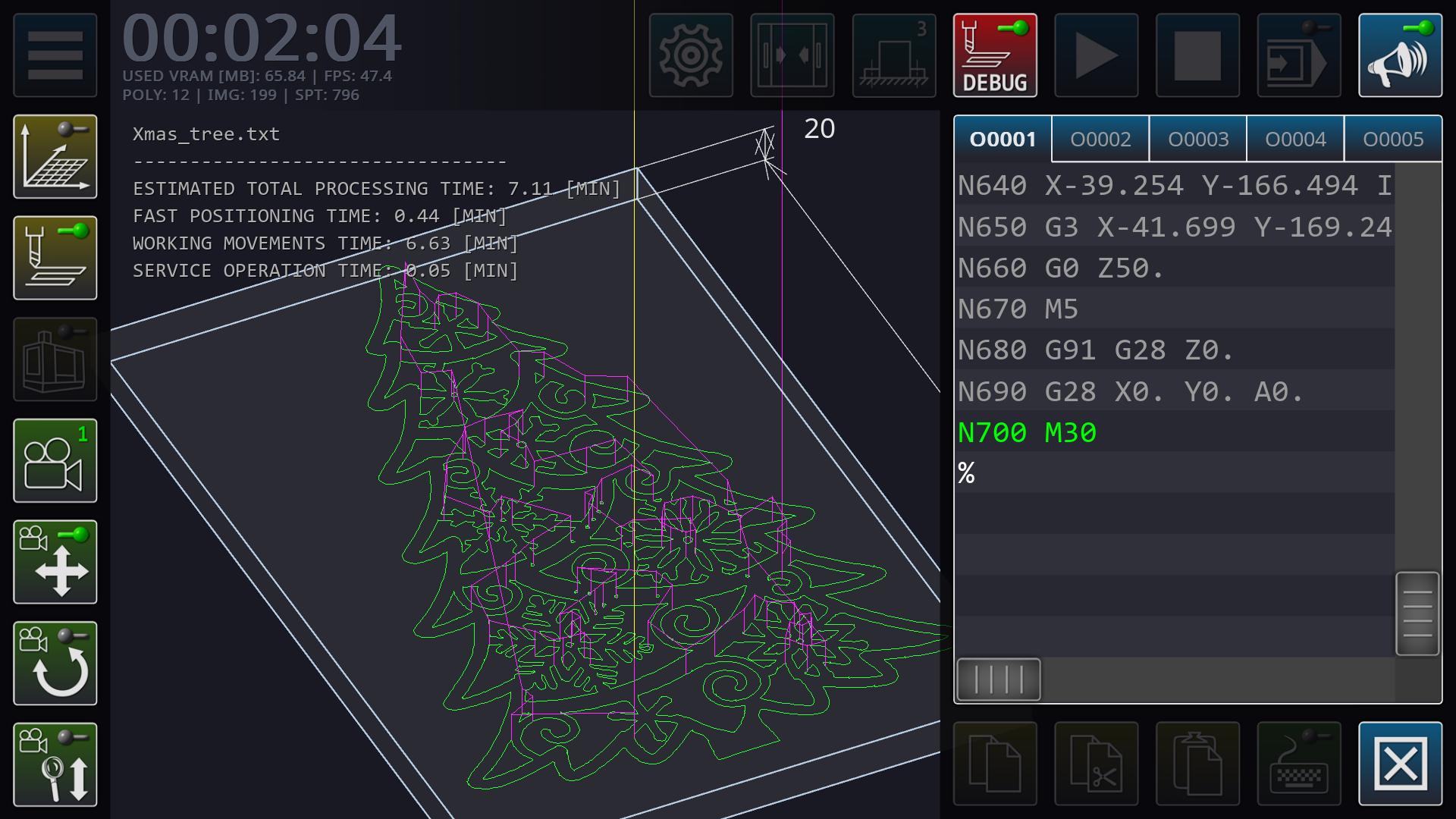This screenshot has height=819, width=1456.
Task: Close the editor with the X button
Action: tap(1400, 764)
